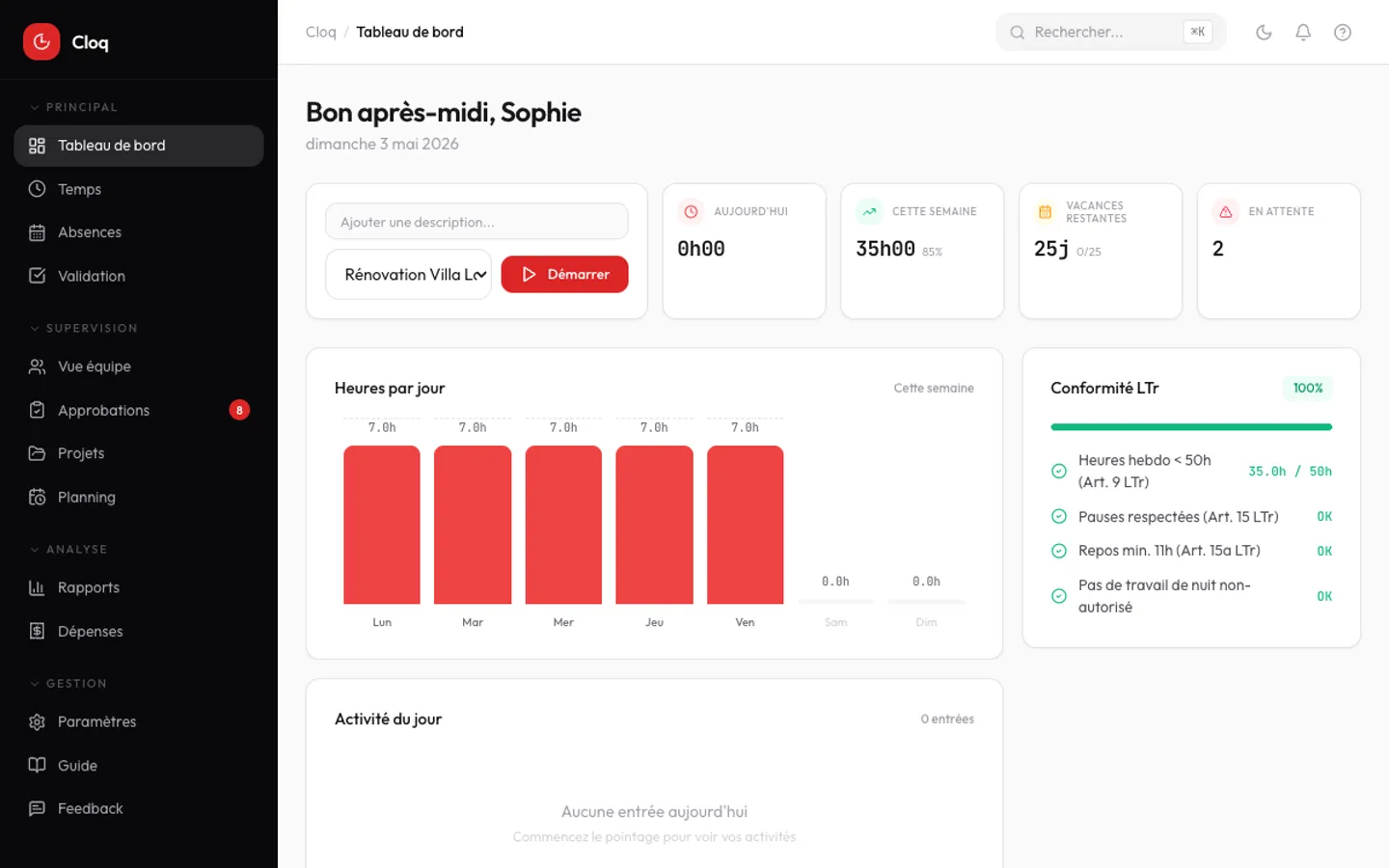Click the Cette semaine chart label
1389x868 pixels.
pos(934,388)
